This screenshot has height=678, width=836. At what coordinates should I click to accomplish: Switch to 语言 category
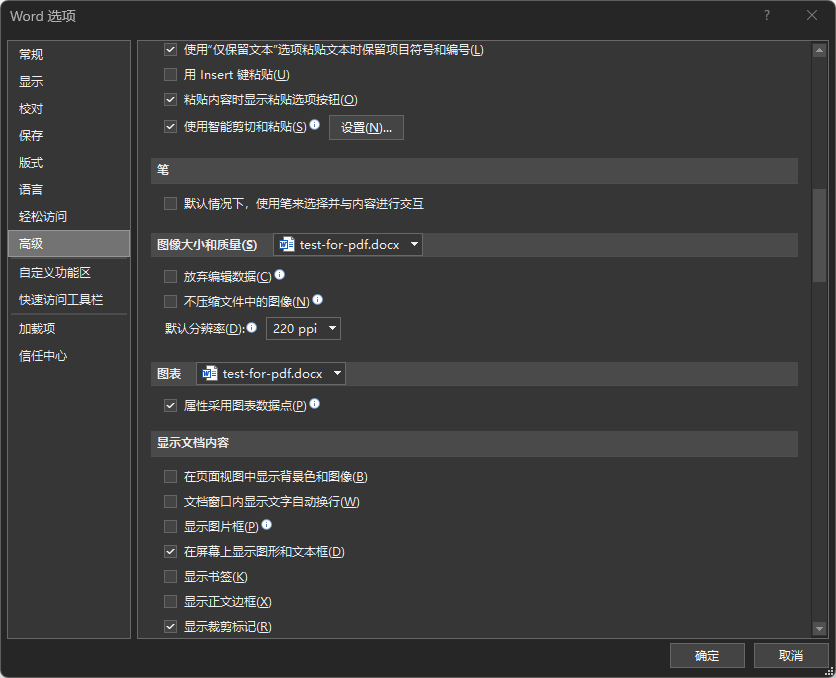point(69,190)
